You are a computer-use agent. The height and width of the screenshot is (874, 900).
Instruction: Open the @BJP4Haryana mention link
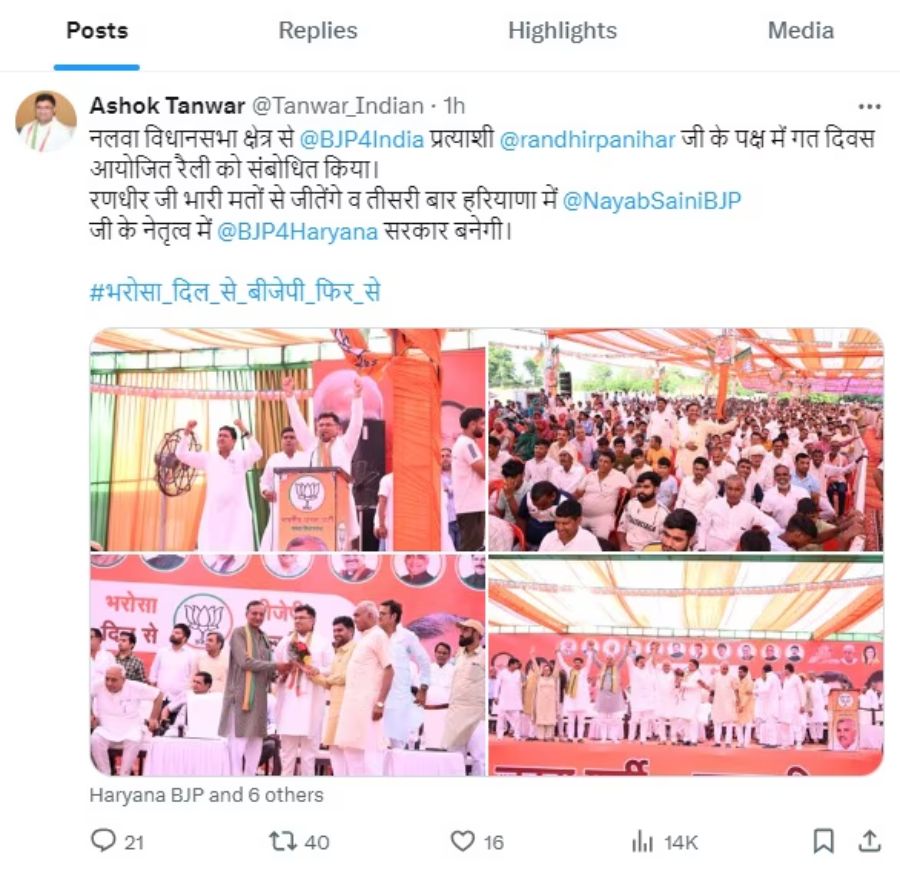pyautogui.click(x=297, y=231)
